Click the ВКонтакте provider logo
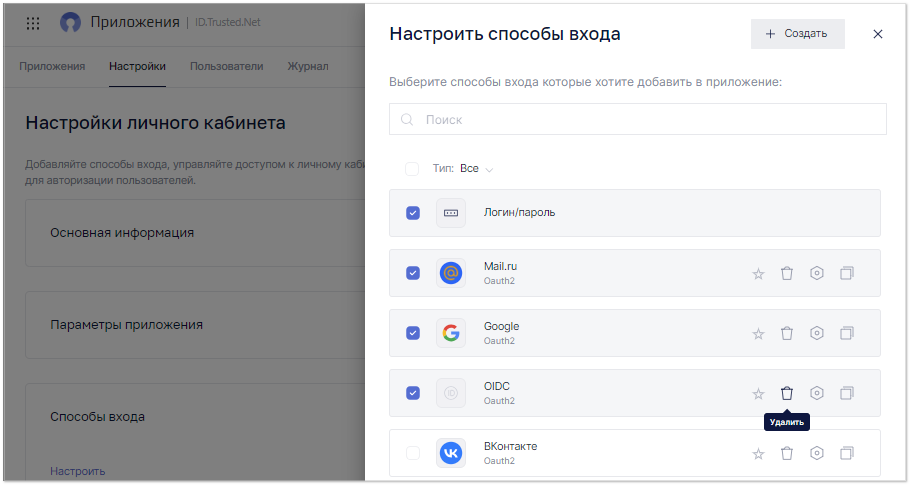The height and width of the screenshot is (485, 910). [451, 453]
